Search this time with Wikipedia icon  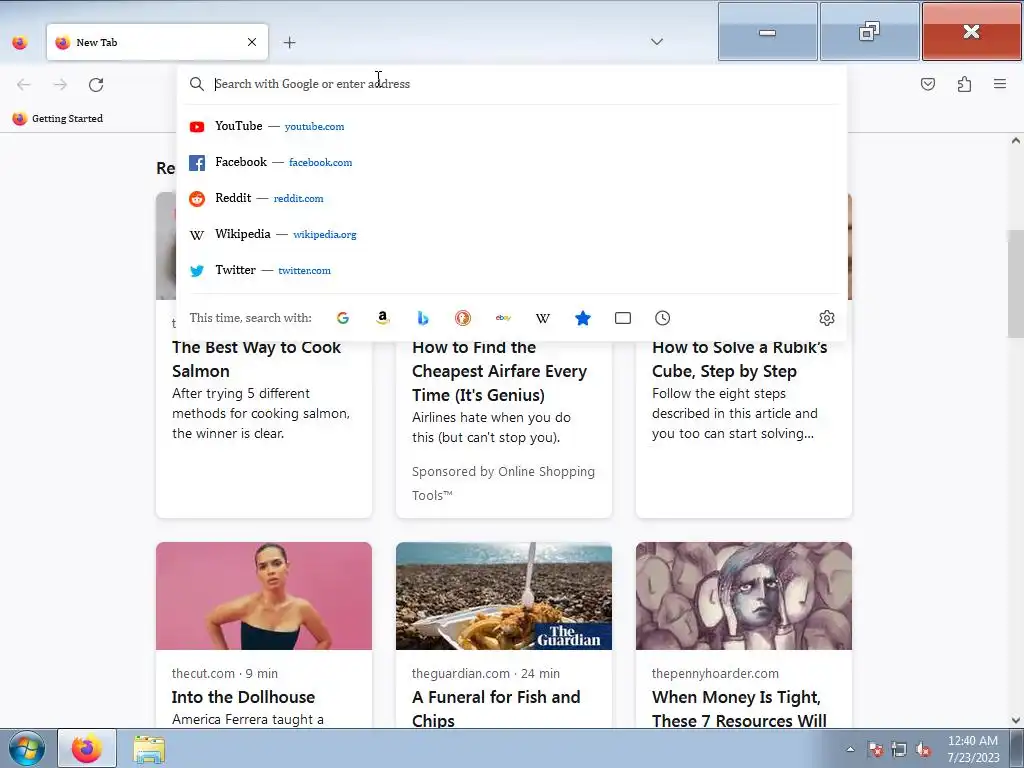(x=543, y=318)
